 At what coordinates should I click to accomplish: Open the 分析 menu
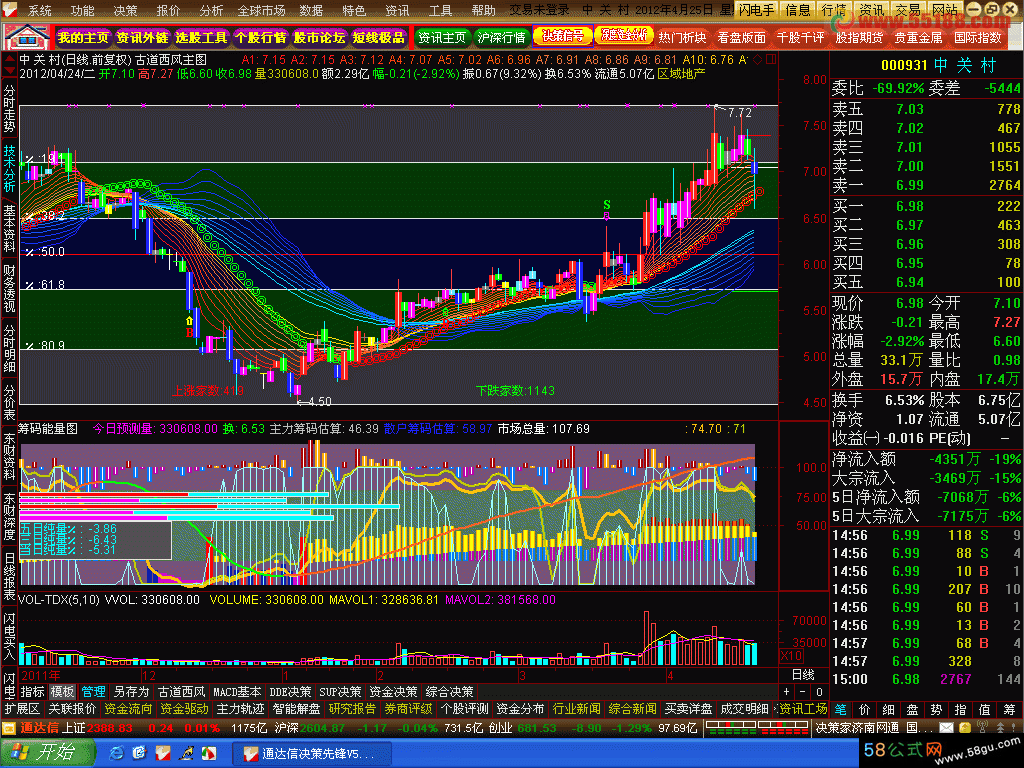pos(211,10)
